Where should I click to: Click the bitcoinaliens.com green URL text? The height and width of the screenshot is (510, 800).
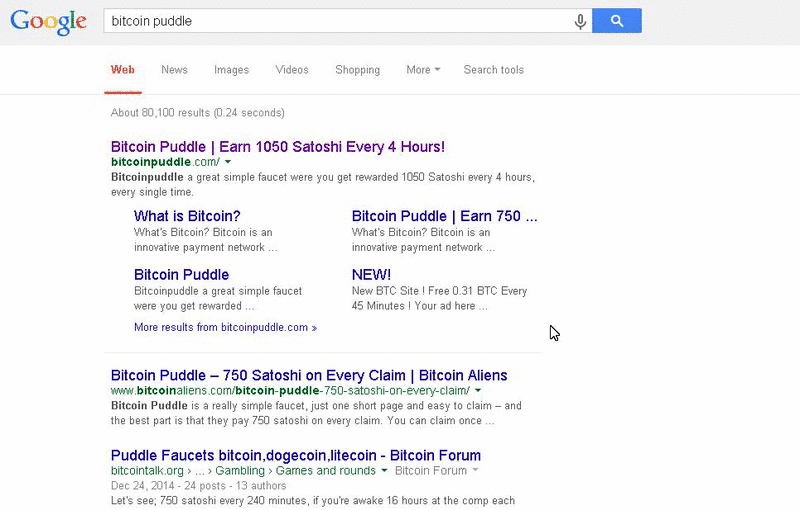pyautogui.click(x=290, y=391)
